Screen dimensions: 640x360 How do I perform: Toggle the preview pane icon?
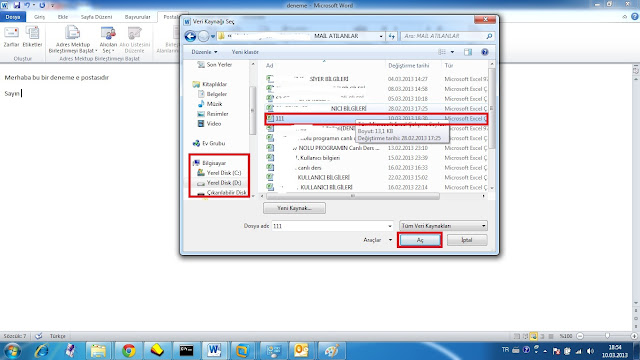click(x=468, y=52)
